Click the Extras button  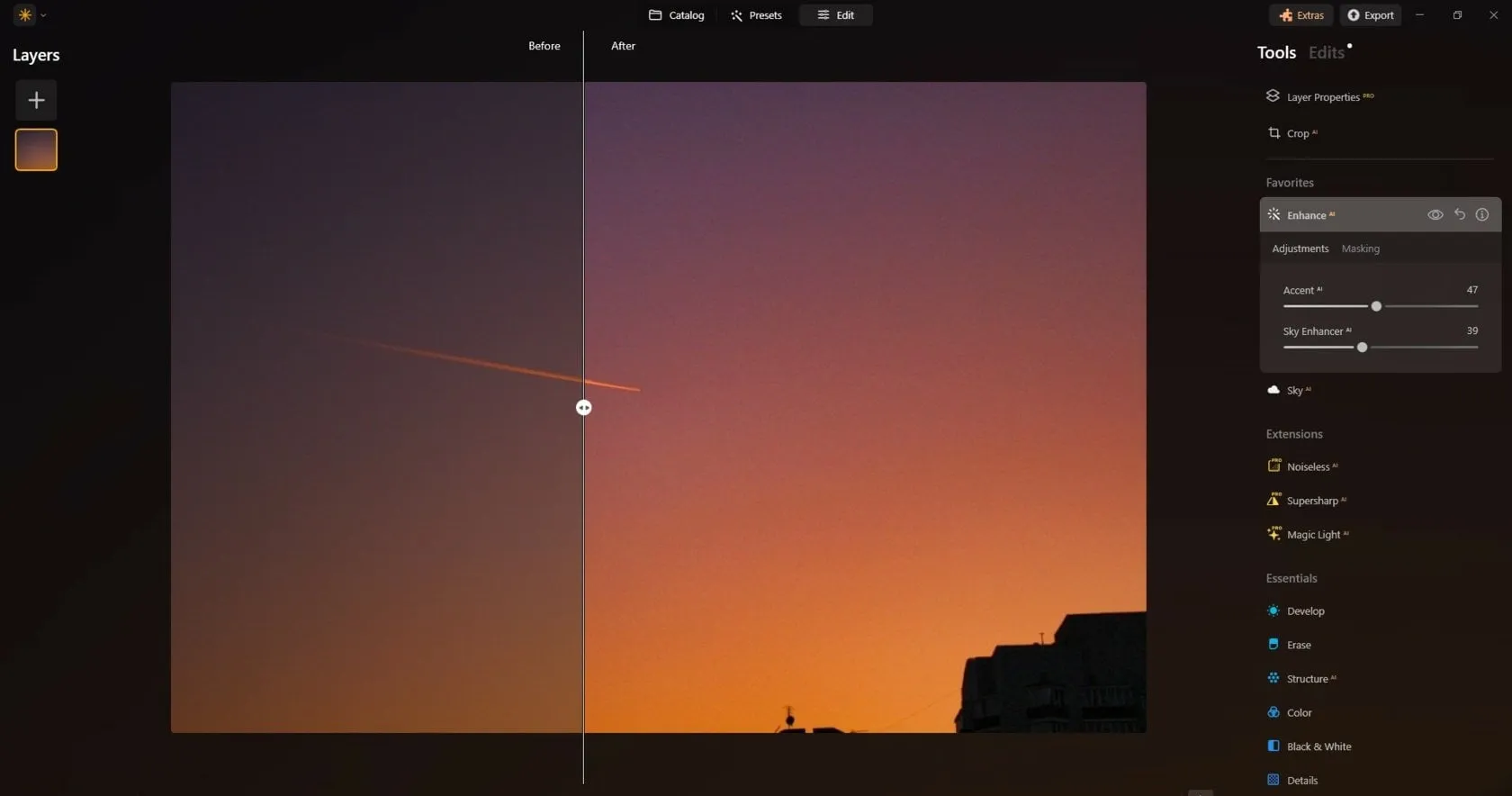[x=1301, y=15]
